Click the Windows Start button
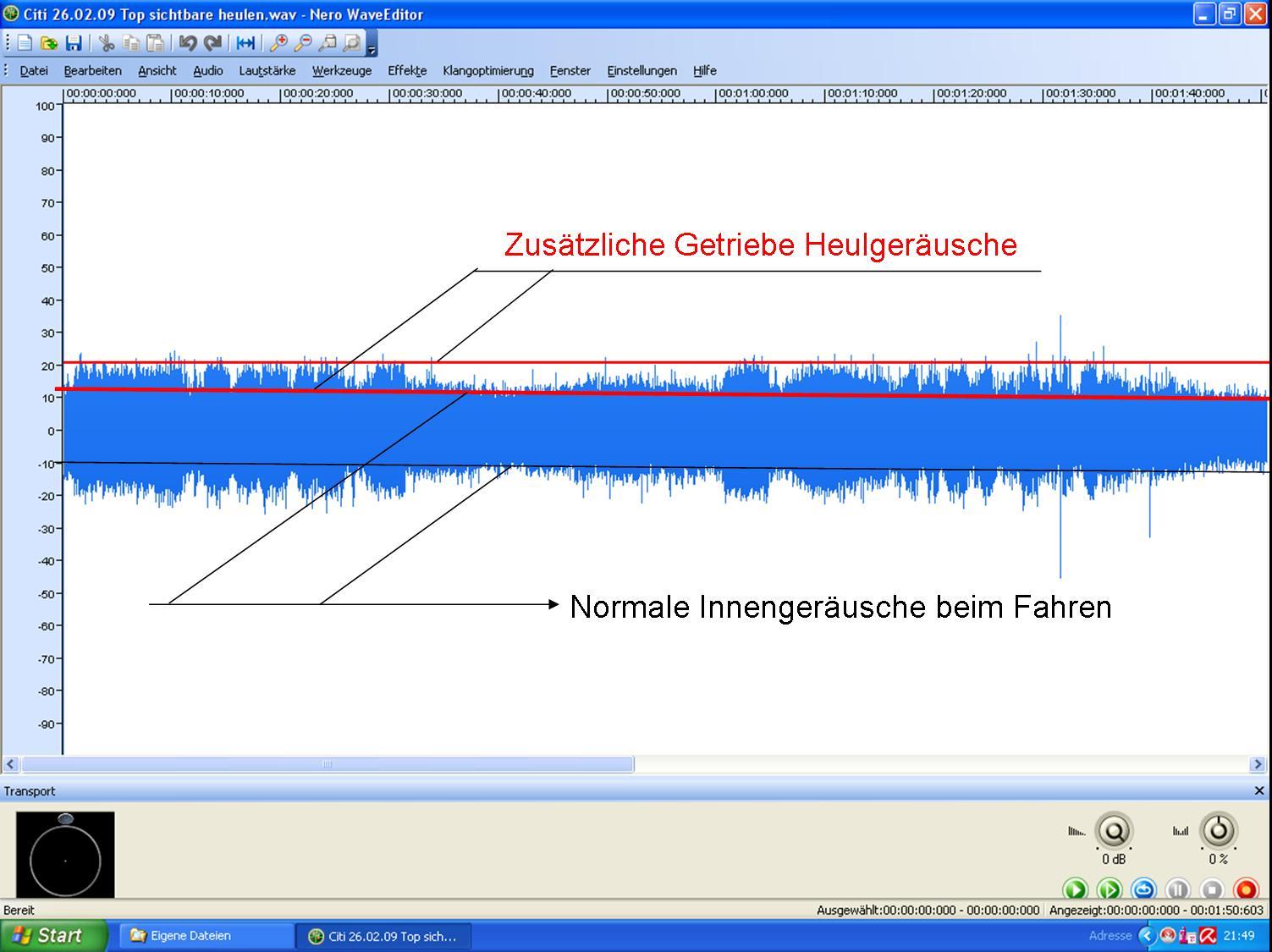Viewport: 1272px width, 952px height. click(x=51, y=936)
